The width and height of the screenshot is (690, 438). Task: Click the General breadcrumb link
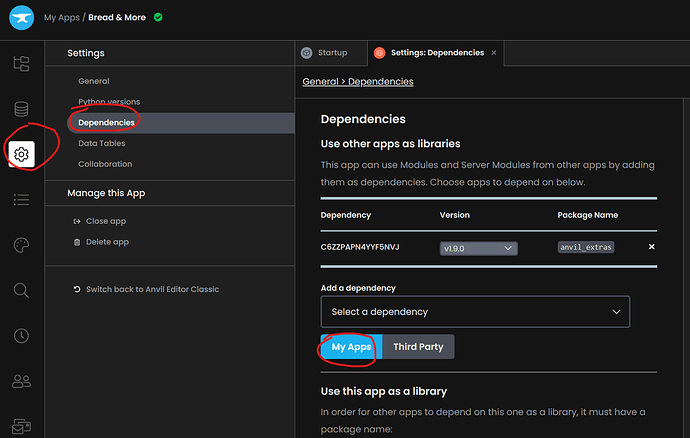320,81
